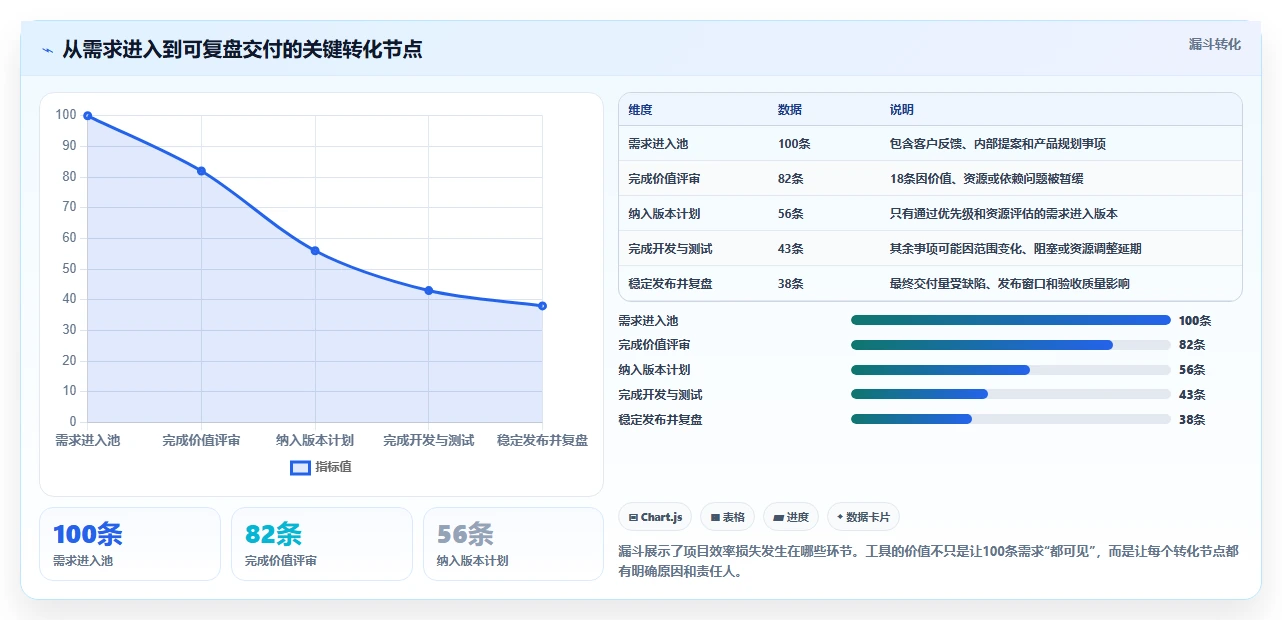The image size is (1282, 620).
Task: Click the icon inside the 进度 chip
Action: pos(778,517)
